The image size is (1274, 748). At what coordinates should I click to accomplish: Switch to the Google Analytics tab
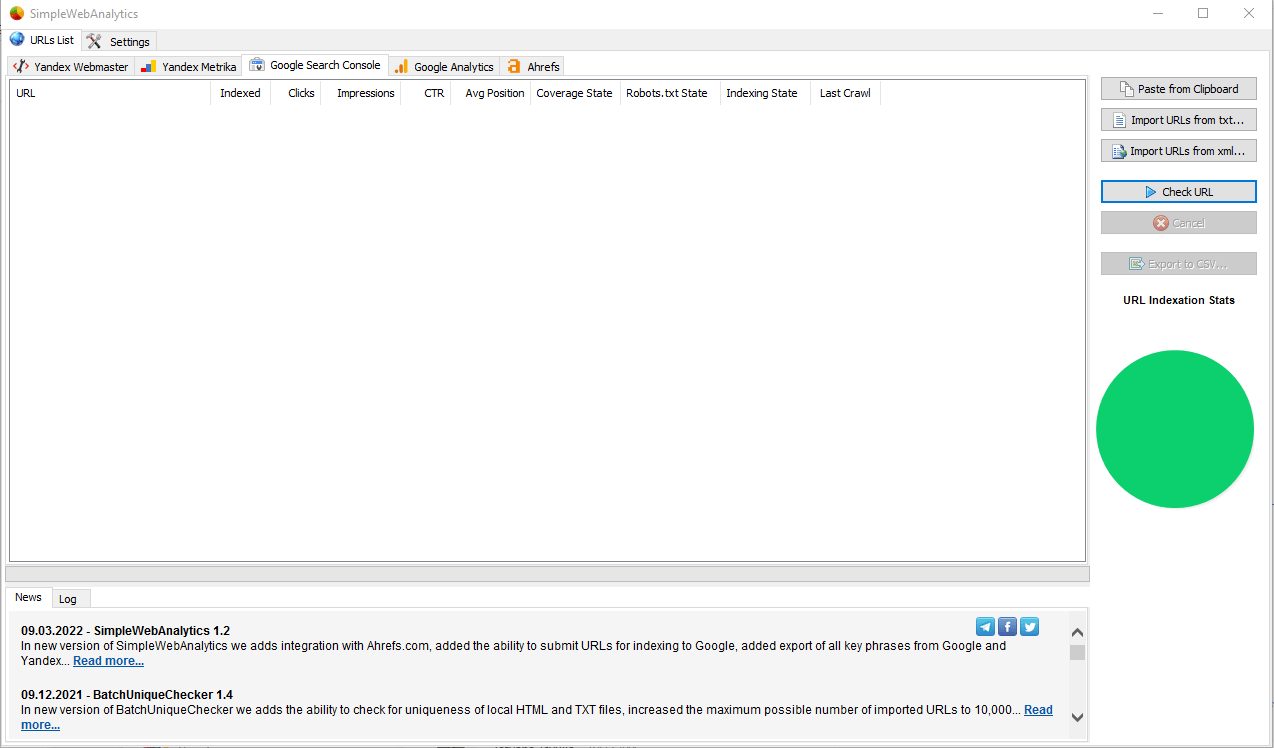[x=444, y=66]
